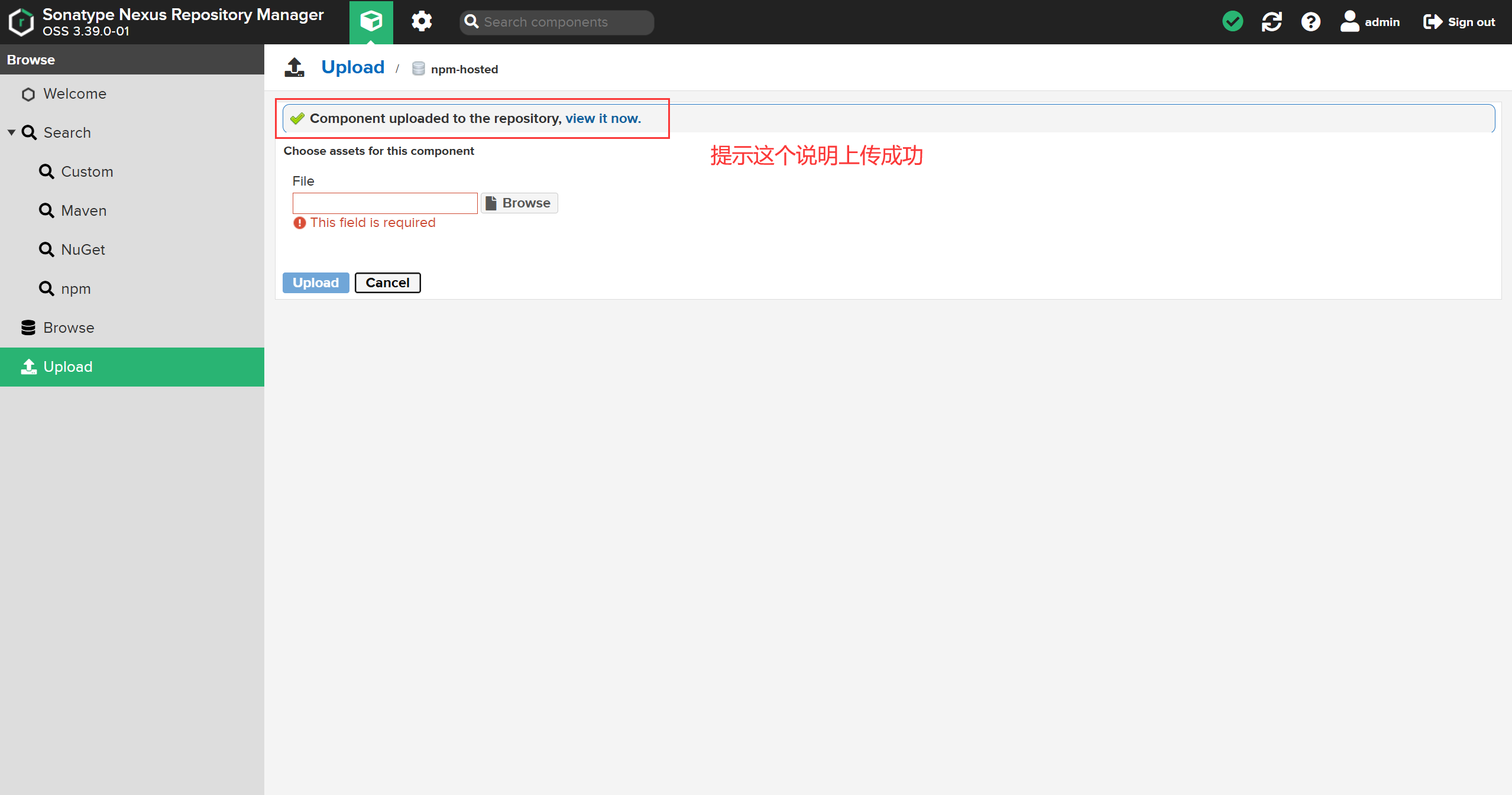Click the npm-hosted repository database icon

click(418, 69)
